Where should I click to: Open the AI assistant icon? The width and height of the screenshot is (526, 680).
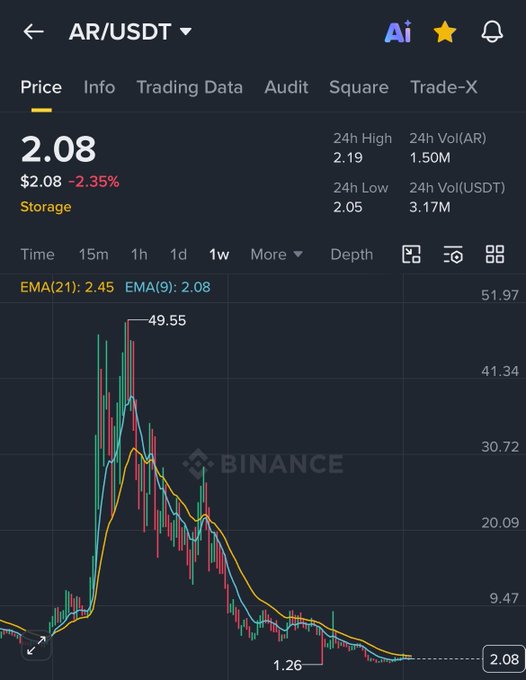coord(398,32)
